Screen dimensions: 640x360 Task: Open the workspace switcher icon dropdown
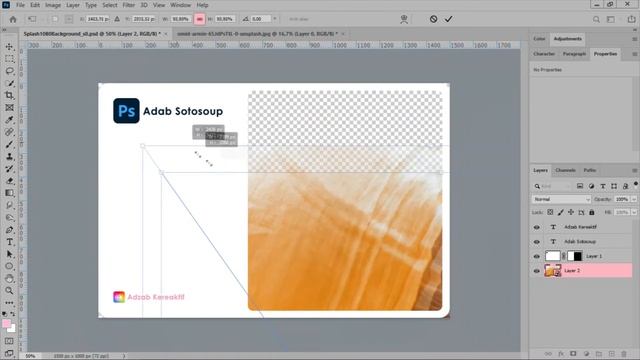click(x=611, y=19)
